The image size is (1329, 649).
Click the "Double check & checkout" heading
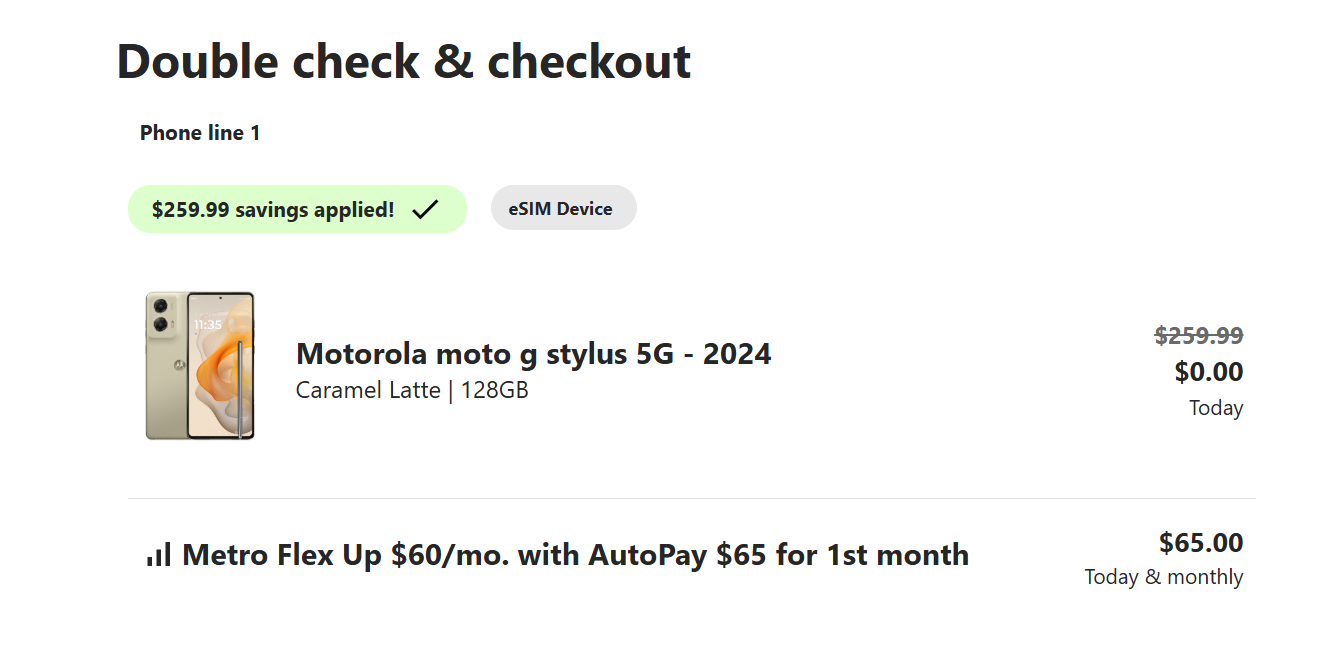[404, 61]
